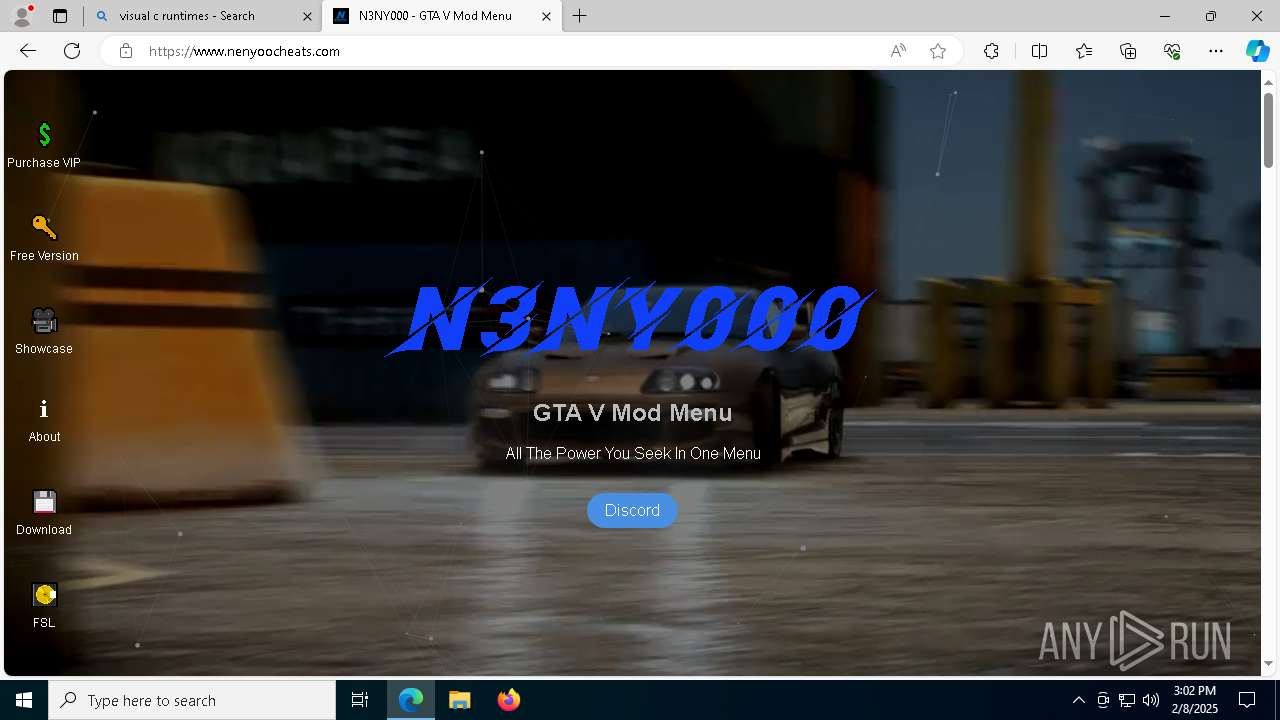This screenshot has height=720, width=1280.
Task: Click the N3NY000 logo
Action: pyautogui.click(x=632, y=319)
